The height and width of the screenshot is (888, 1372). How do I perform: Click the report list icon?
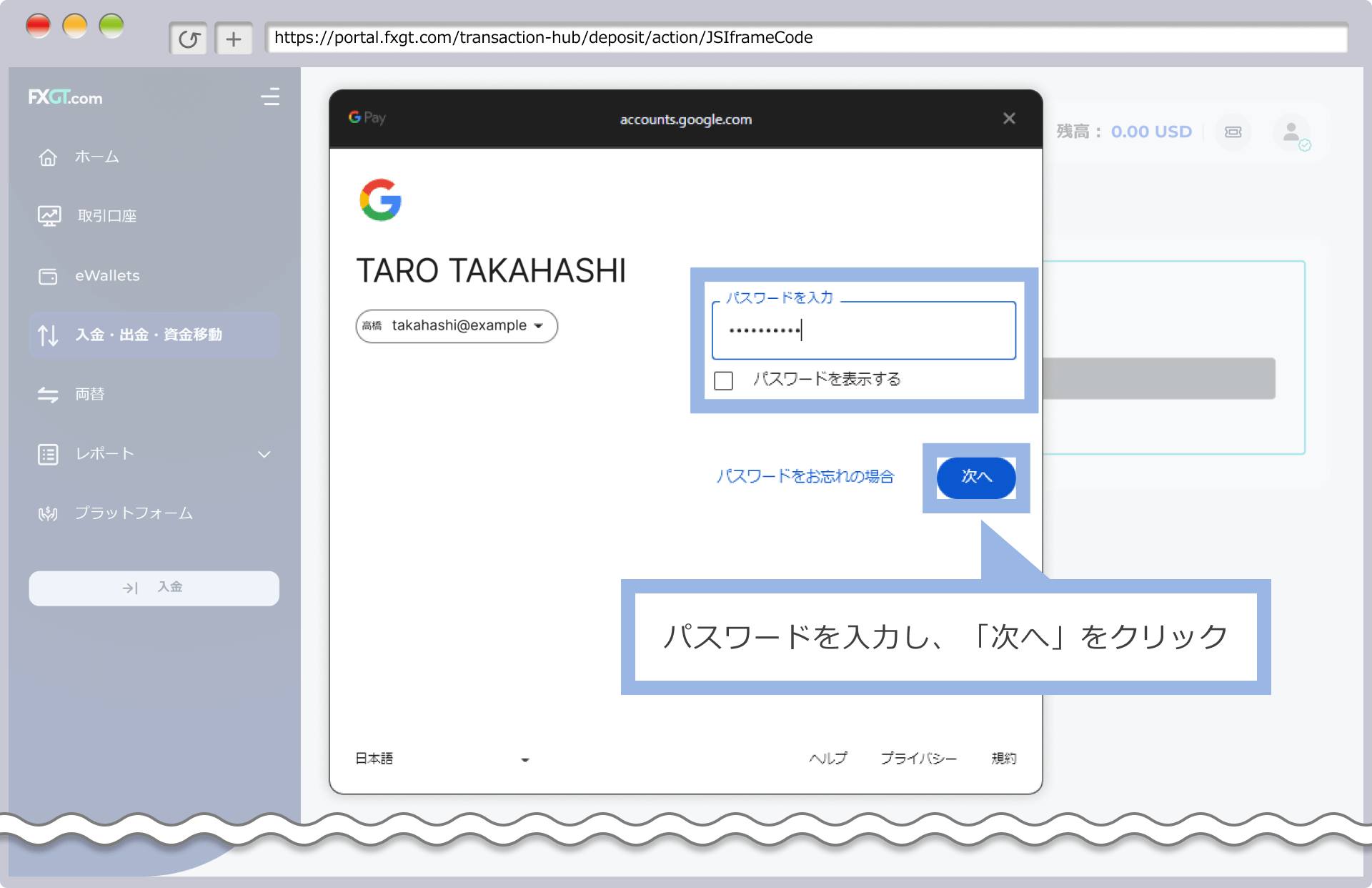coord(48,454)
